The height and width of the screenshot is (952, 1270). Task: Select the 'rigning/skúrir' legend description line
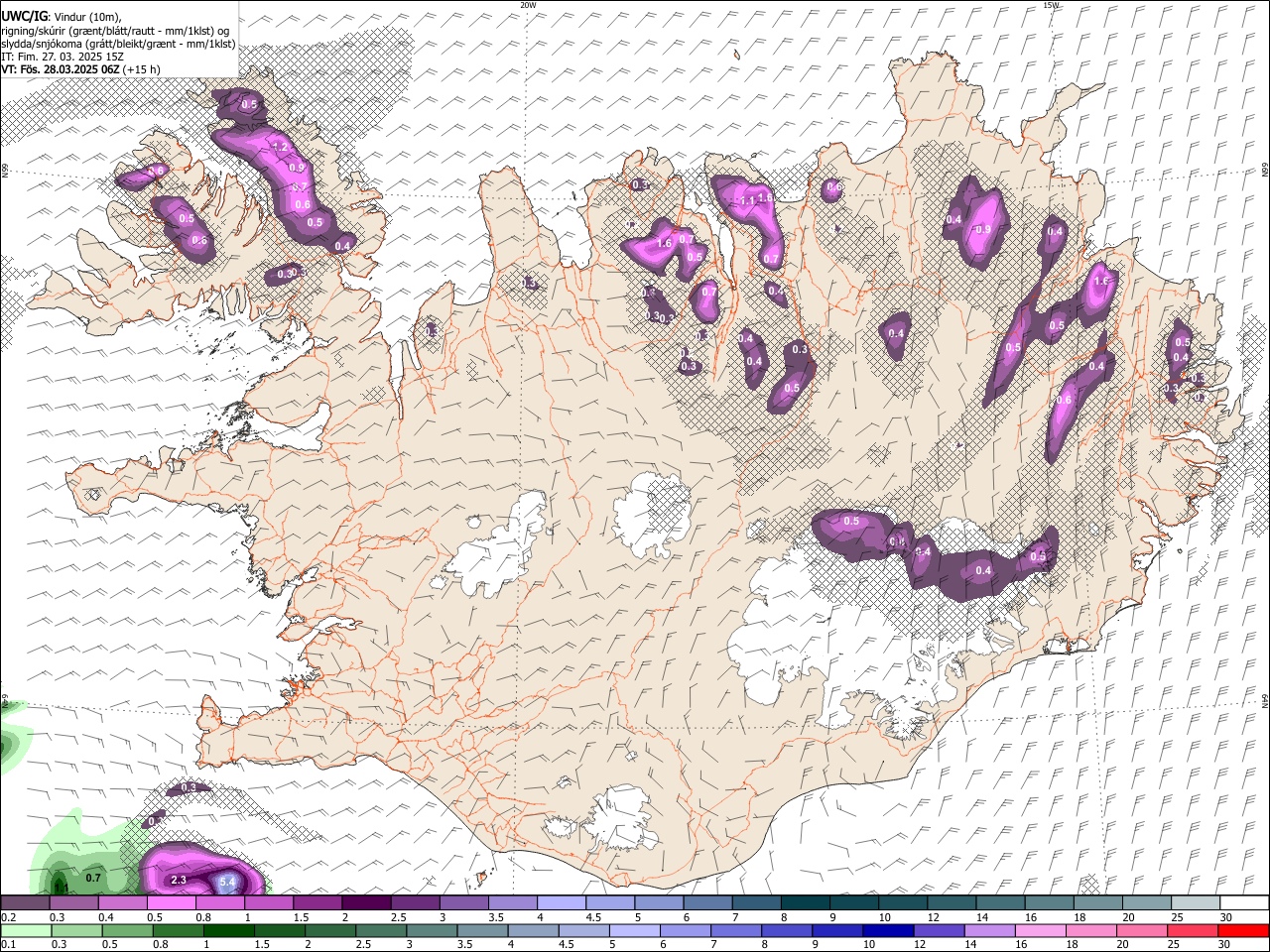[x=115, y=30]
